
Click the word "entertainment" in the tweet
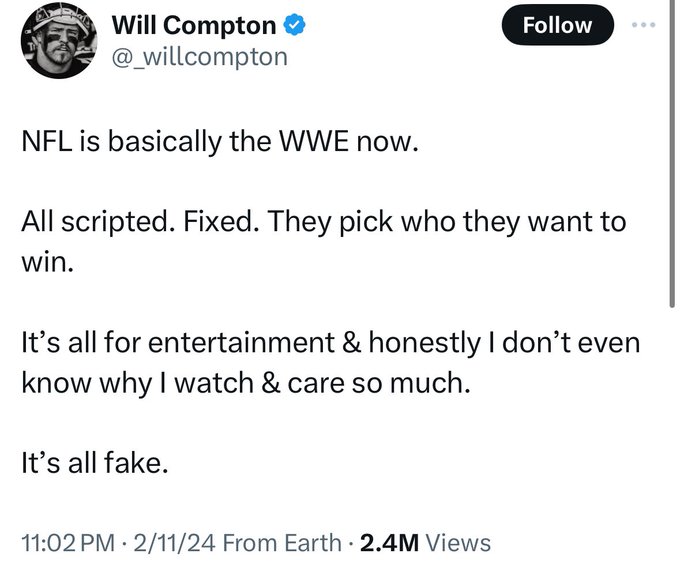point(242,342)
